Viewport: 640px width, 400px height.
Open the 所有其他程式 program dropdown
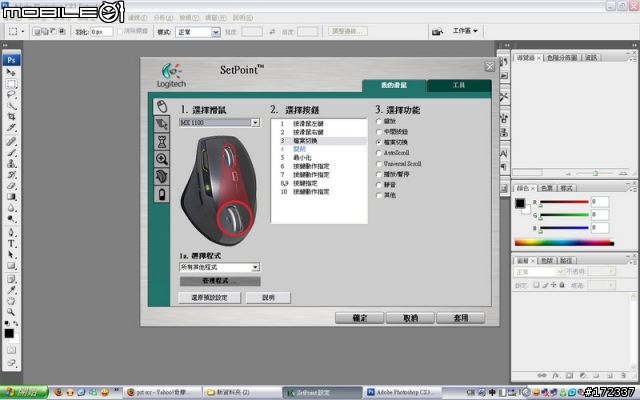[x=220, y=267]
